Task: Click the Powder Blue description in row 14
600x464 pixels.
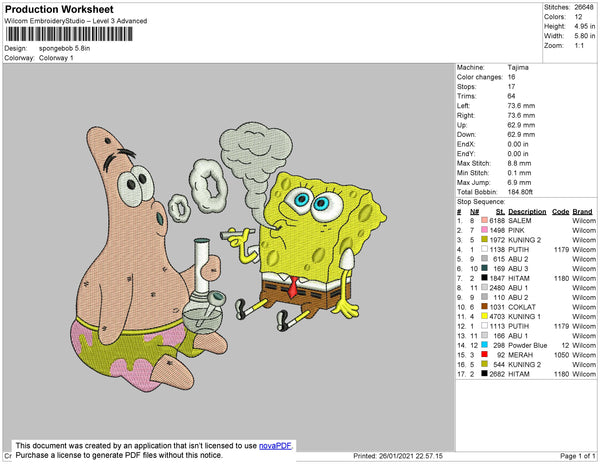Action: pyautogui.click(x=527, y=345)
